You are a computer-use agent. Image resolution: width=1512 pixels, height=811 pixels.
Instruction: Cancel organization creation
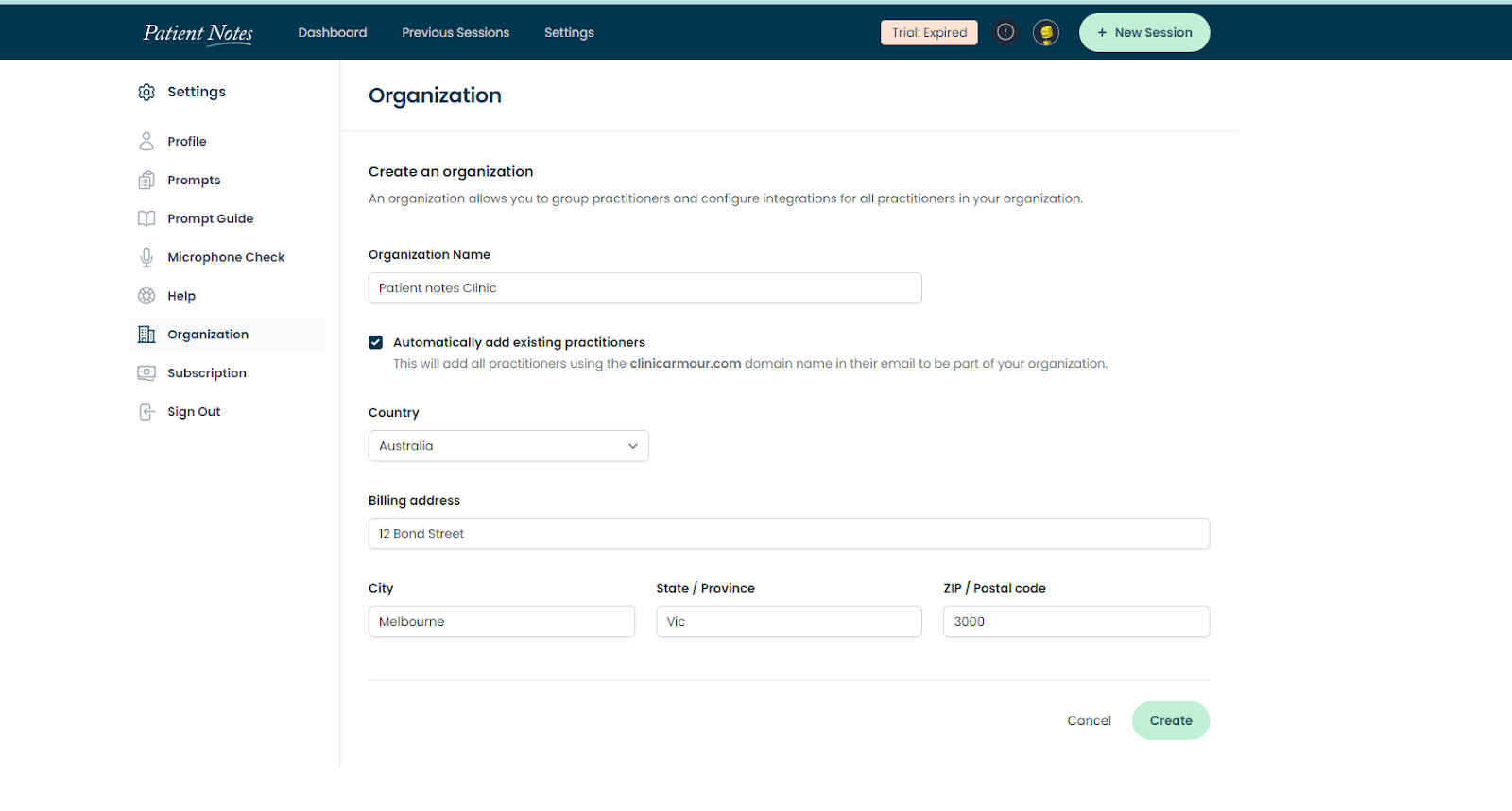[1089, 720]
